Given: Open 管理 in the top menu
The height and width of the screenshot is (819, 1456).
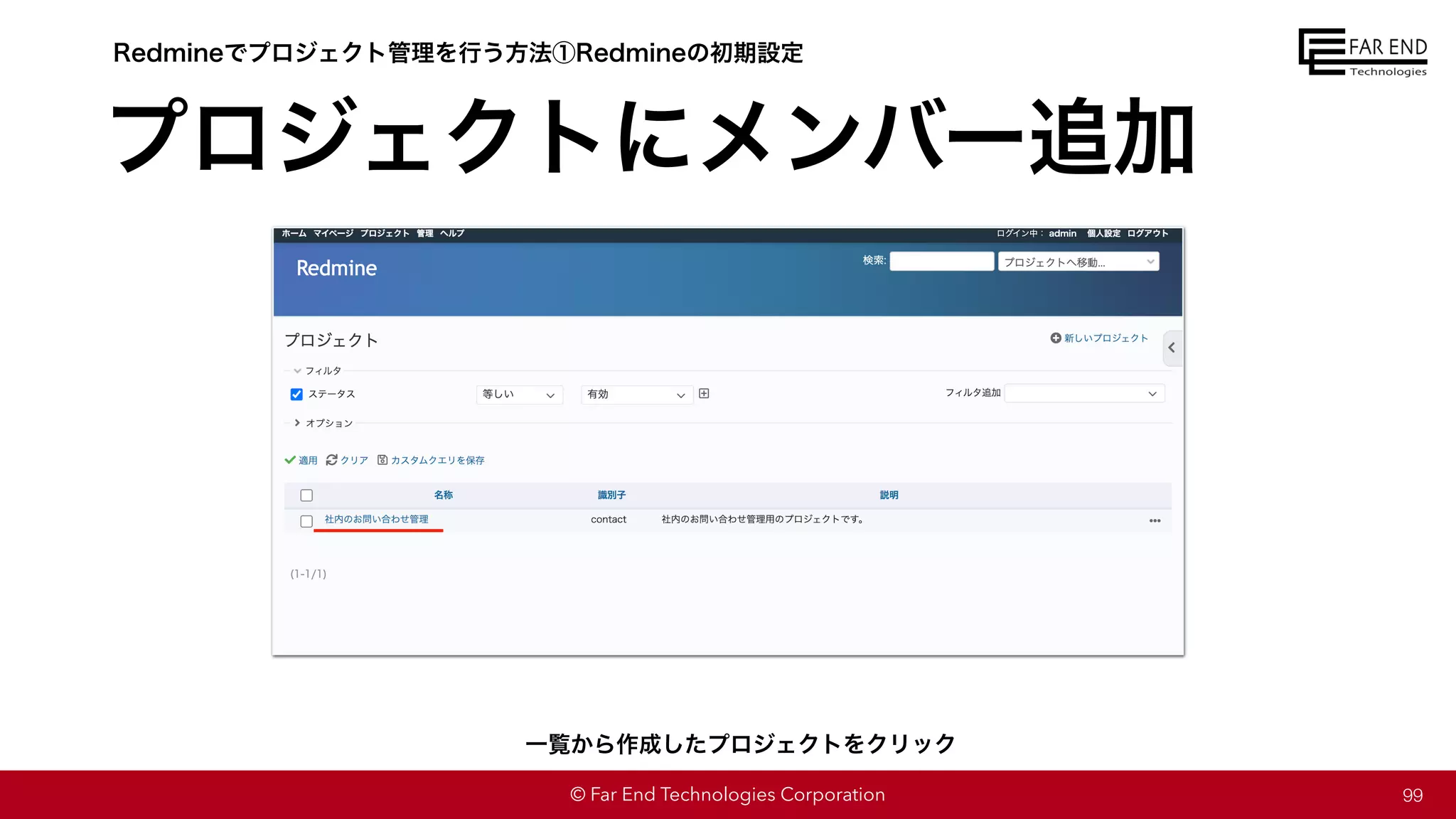Looking at the screenshot, I should (x=425, y=233).
